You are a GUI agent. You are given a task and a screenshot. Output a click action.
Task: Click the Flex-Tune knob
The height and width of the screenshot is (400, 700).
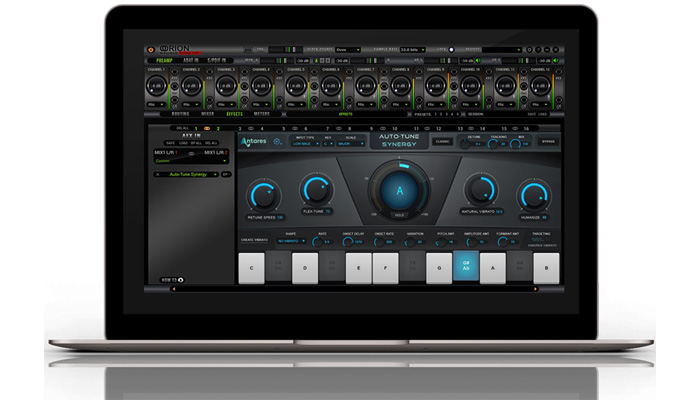pos(318,190)
